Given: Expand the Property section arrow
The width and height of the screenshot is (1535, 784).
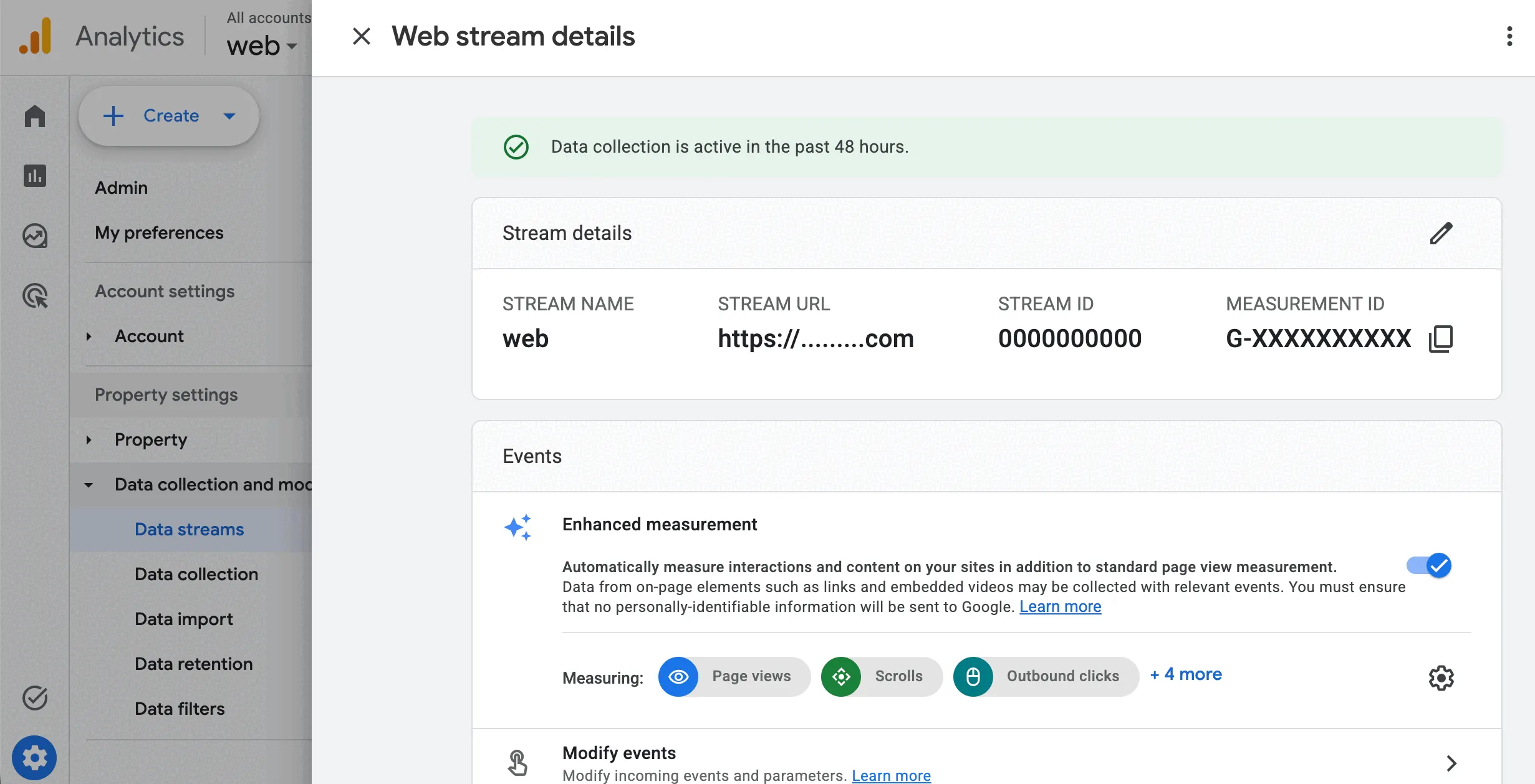Looking at the screenshot, I should tap(89, 440).
